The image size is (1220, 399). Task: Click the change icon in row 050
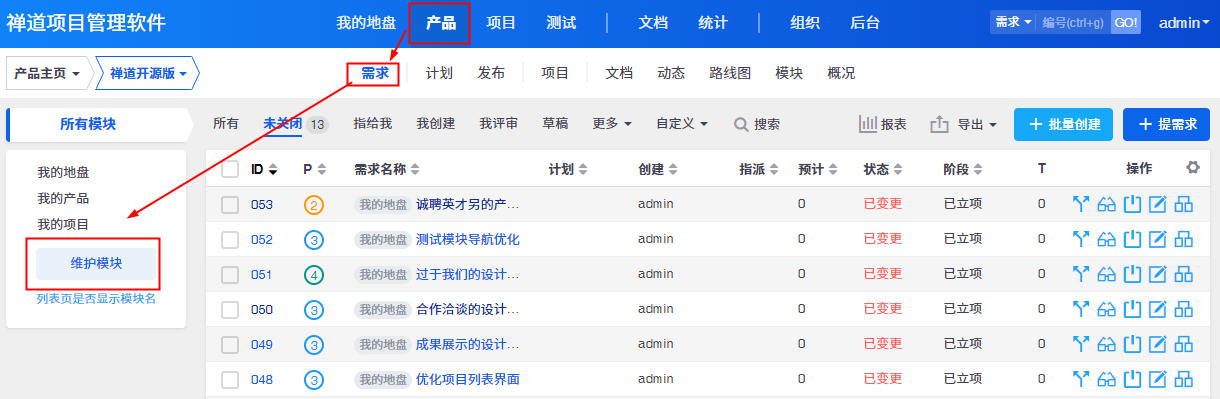pyautogui.click(x=1080, y=310)
